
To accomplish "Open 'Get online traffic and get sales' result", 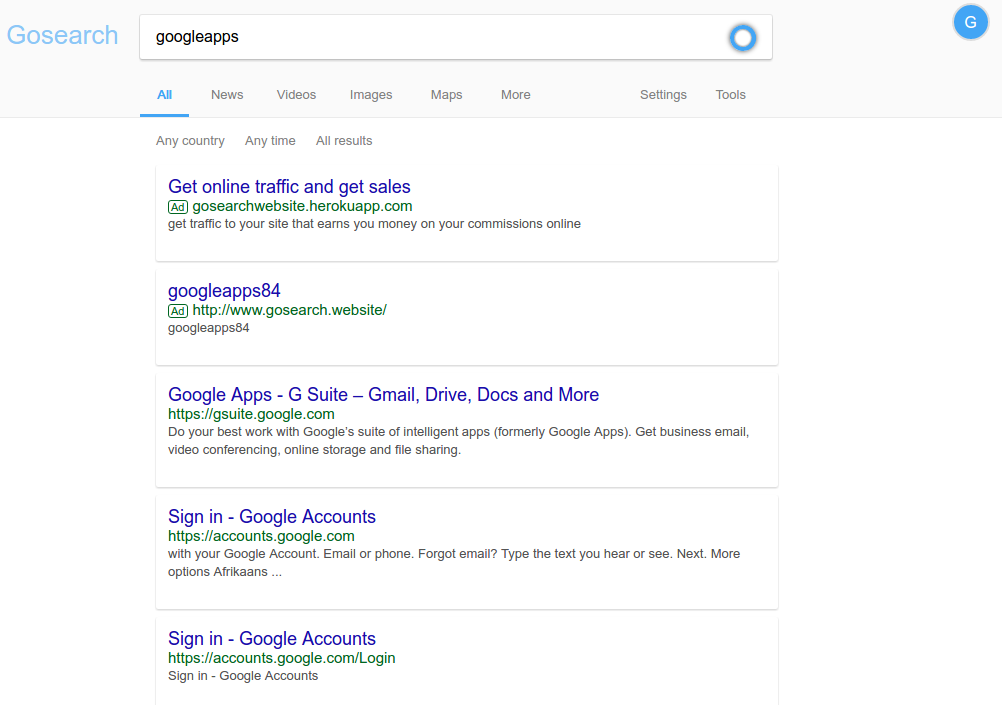I will pyautogui.click(x=289, y=187).
